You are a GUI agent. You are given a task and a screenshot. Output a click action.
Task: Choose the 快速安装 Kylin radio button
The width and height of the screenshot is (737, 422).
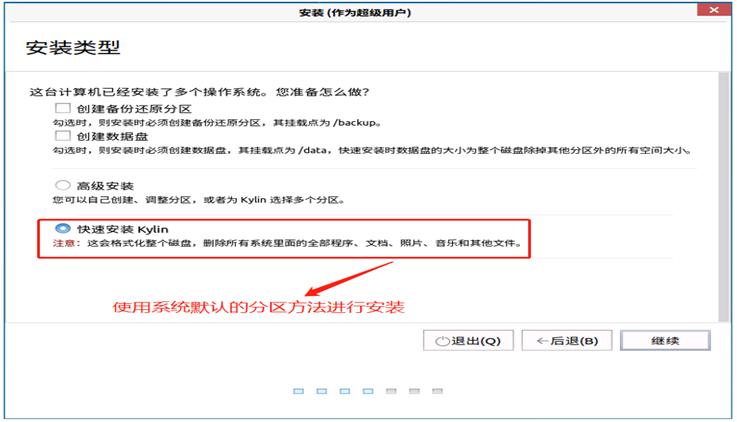(x=63, y=228)
